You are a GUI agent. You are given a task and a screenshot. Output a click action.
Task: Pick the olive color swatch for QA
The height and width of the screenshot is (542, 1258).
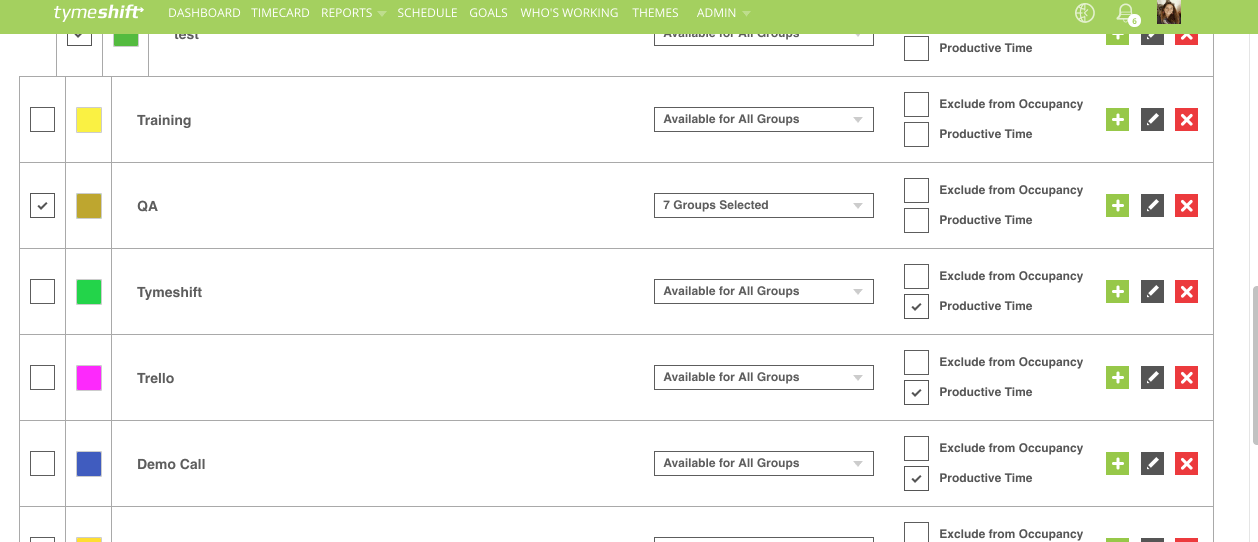point(89,206)
